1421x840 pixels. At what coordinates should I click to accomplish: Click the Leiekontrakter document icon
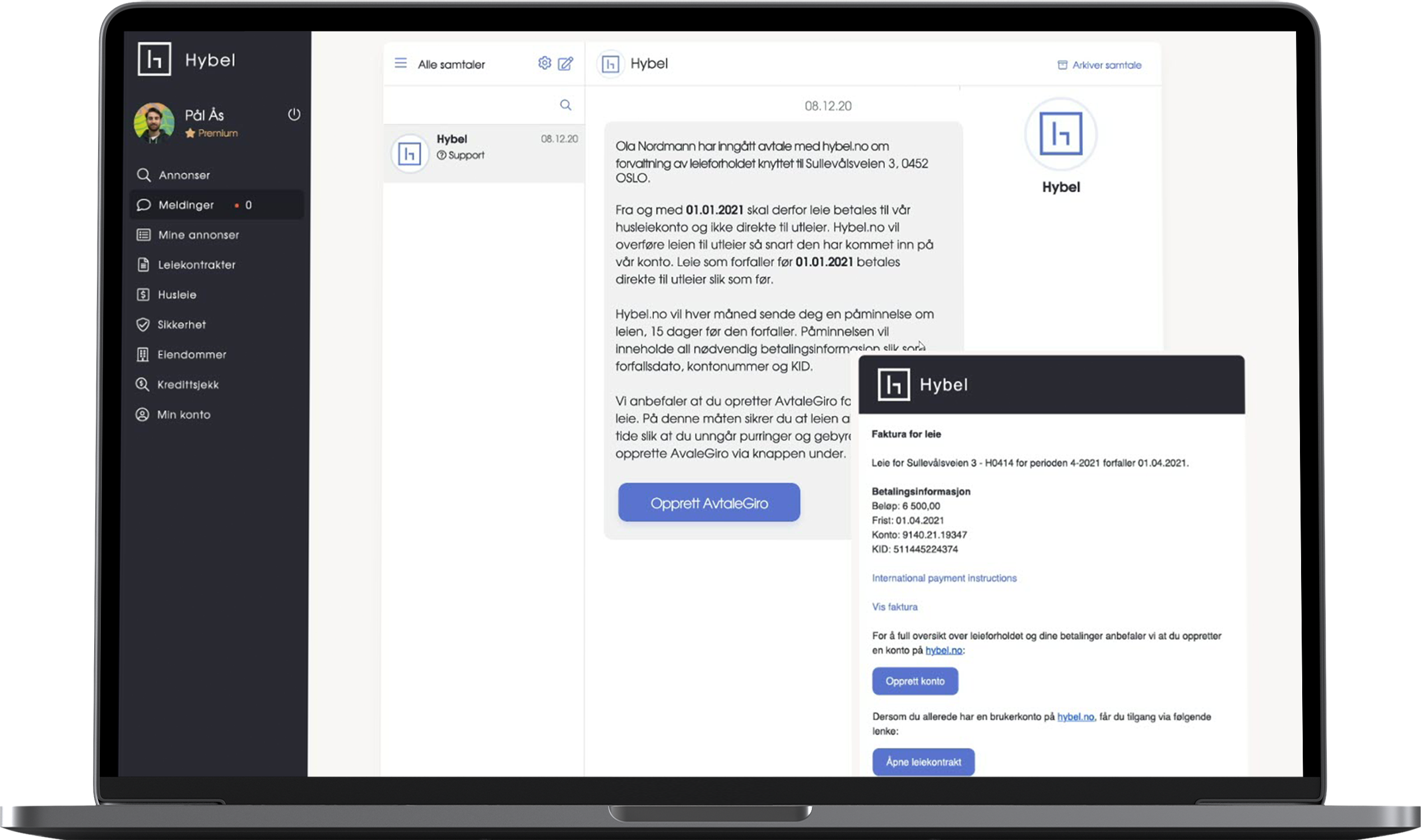coord(143,265)
